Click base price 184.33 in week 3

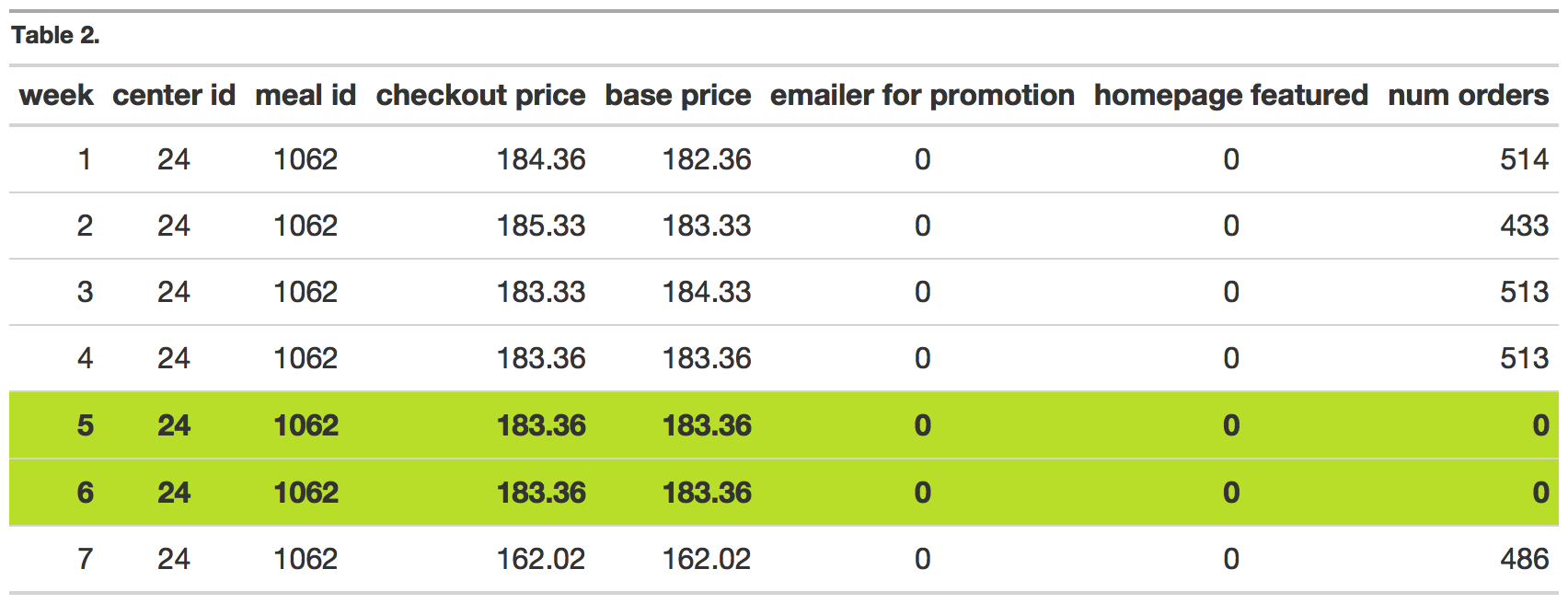point(706,292)
